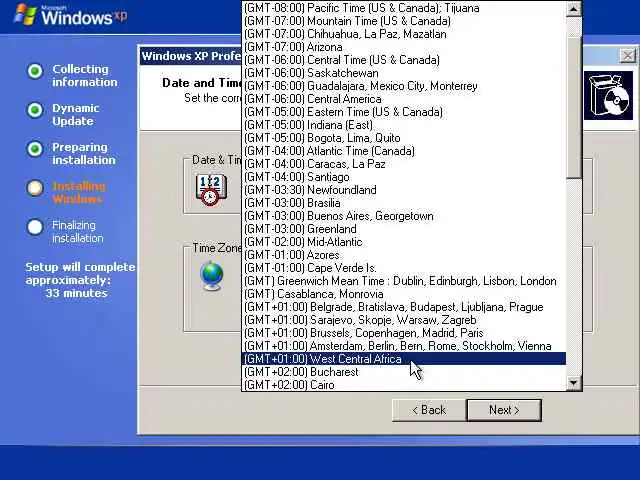Select Central Time (US & Canada)

click(x=404, y=60)
